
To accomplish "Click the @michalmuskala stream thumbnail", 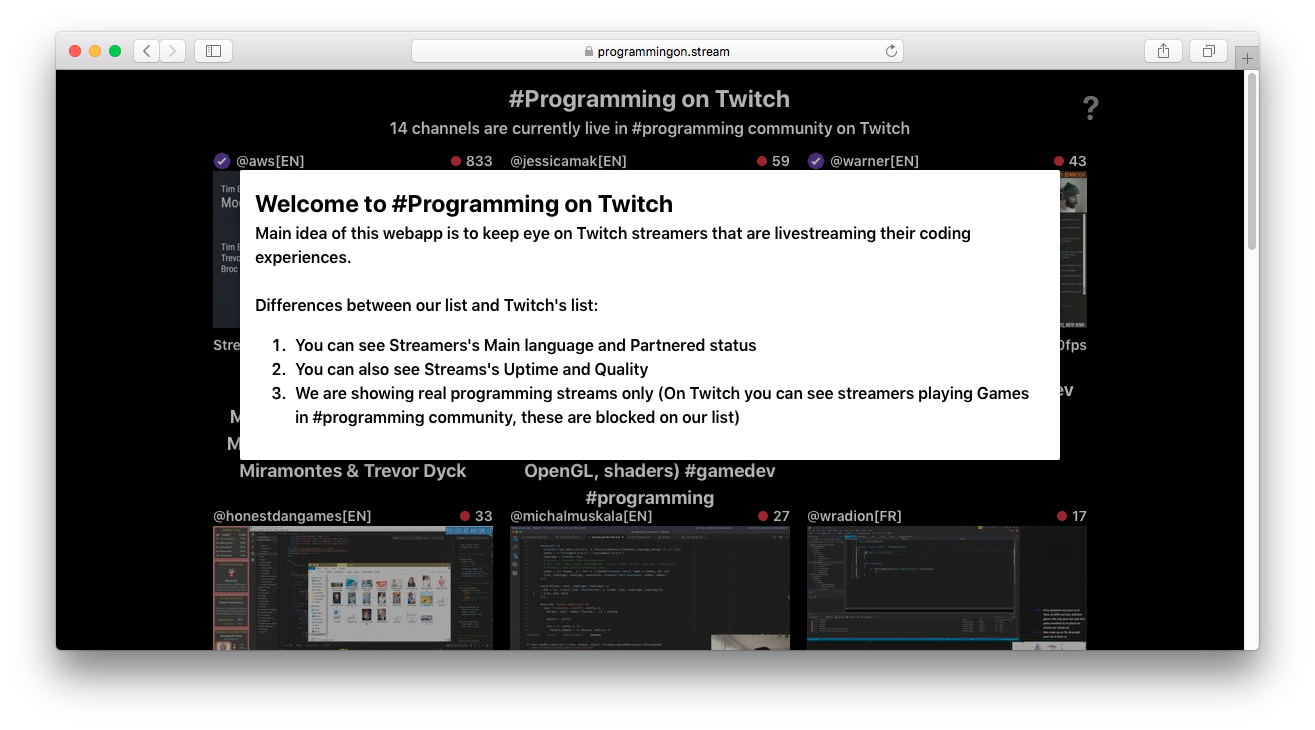I will coord(650,588).
